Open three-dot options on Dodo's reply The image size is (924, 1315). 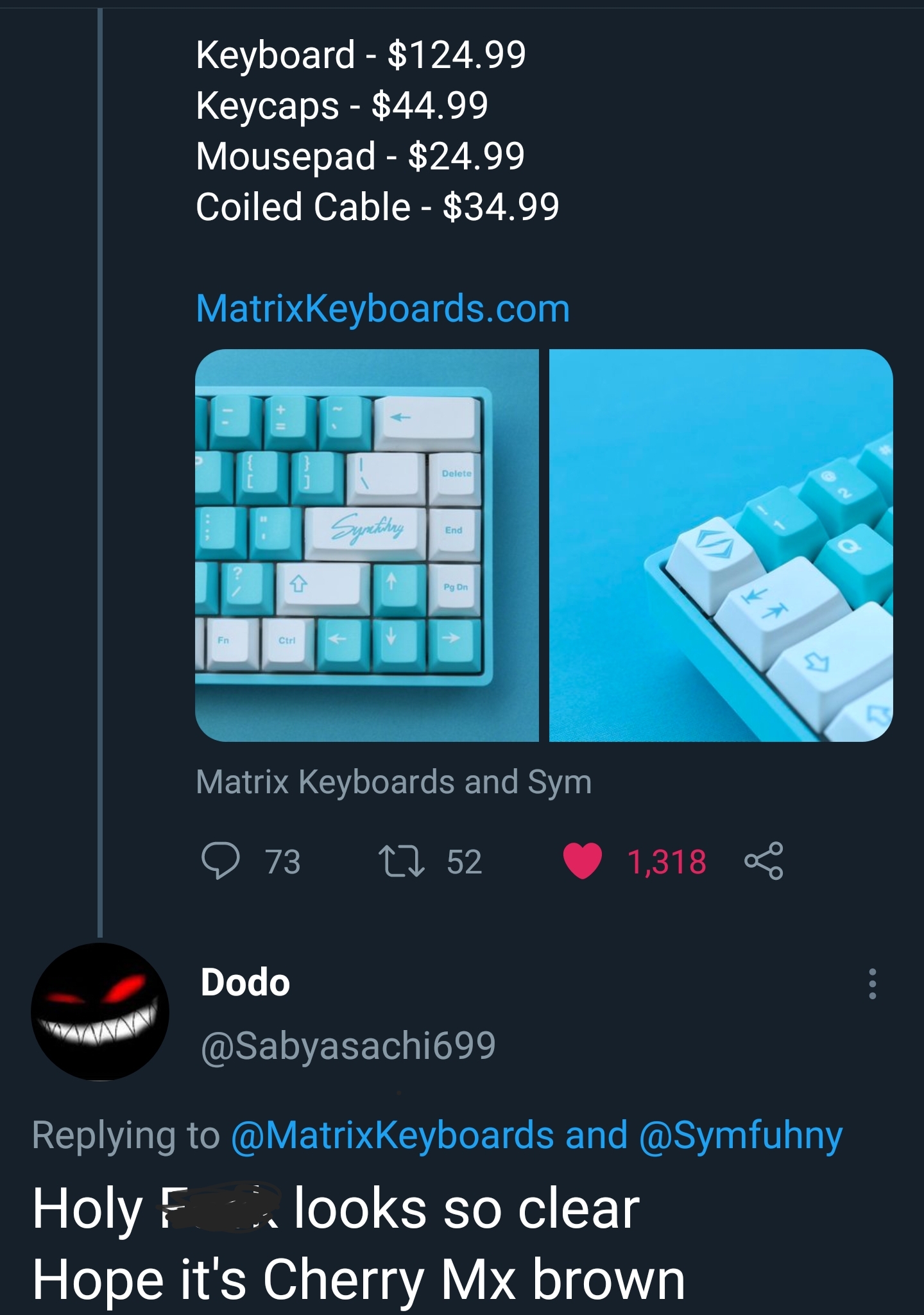[872, 983]
